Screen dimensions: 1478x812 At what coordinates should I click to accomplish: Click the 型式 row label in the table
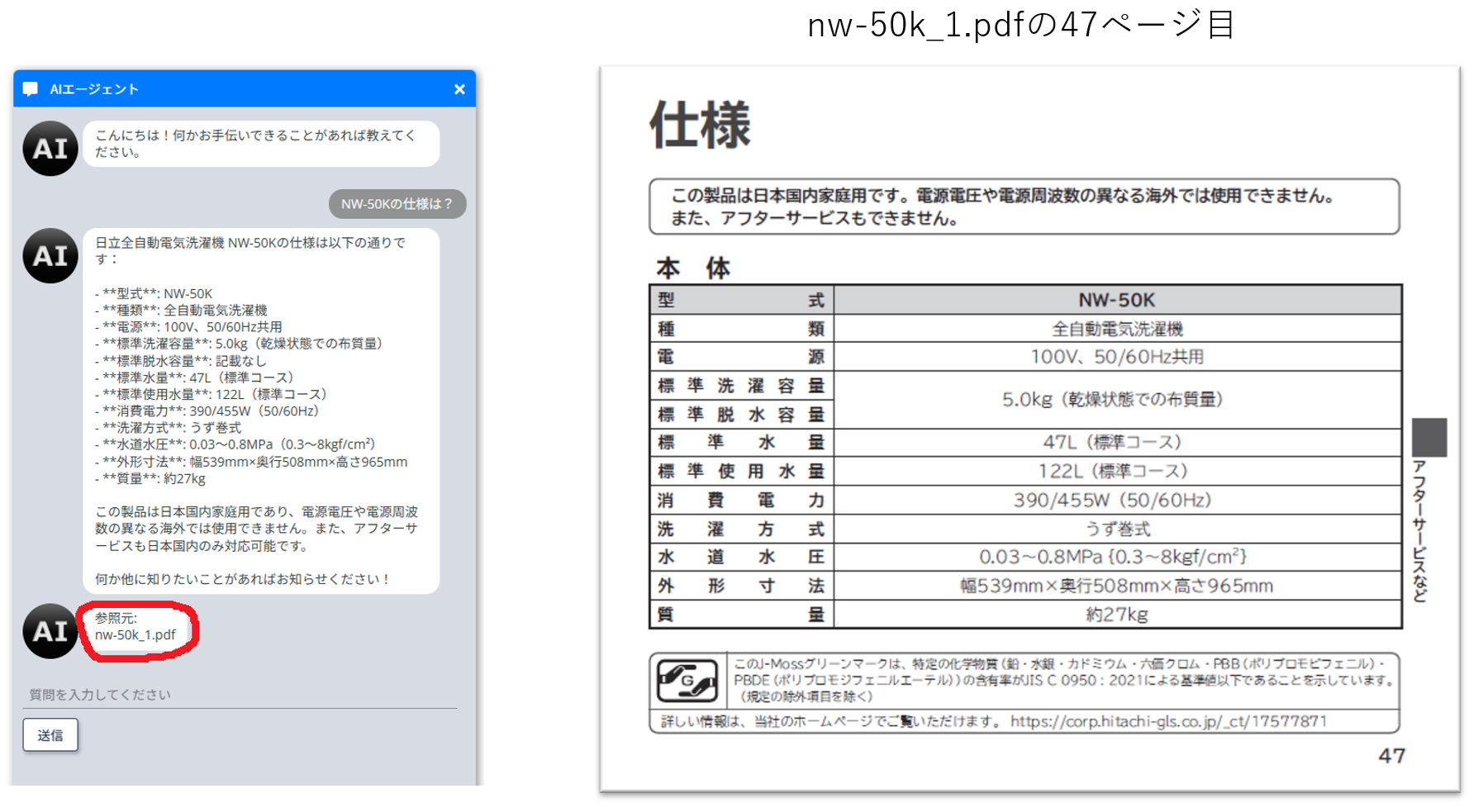click(x=741, y=300)
